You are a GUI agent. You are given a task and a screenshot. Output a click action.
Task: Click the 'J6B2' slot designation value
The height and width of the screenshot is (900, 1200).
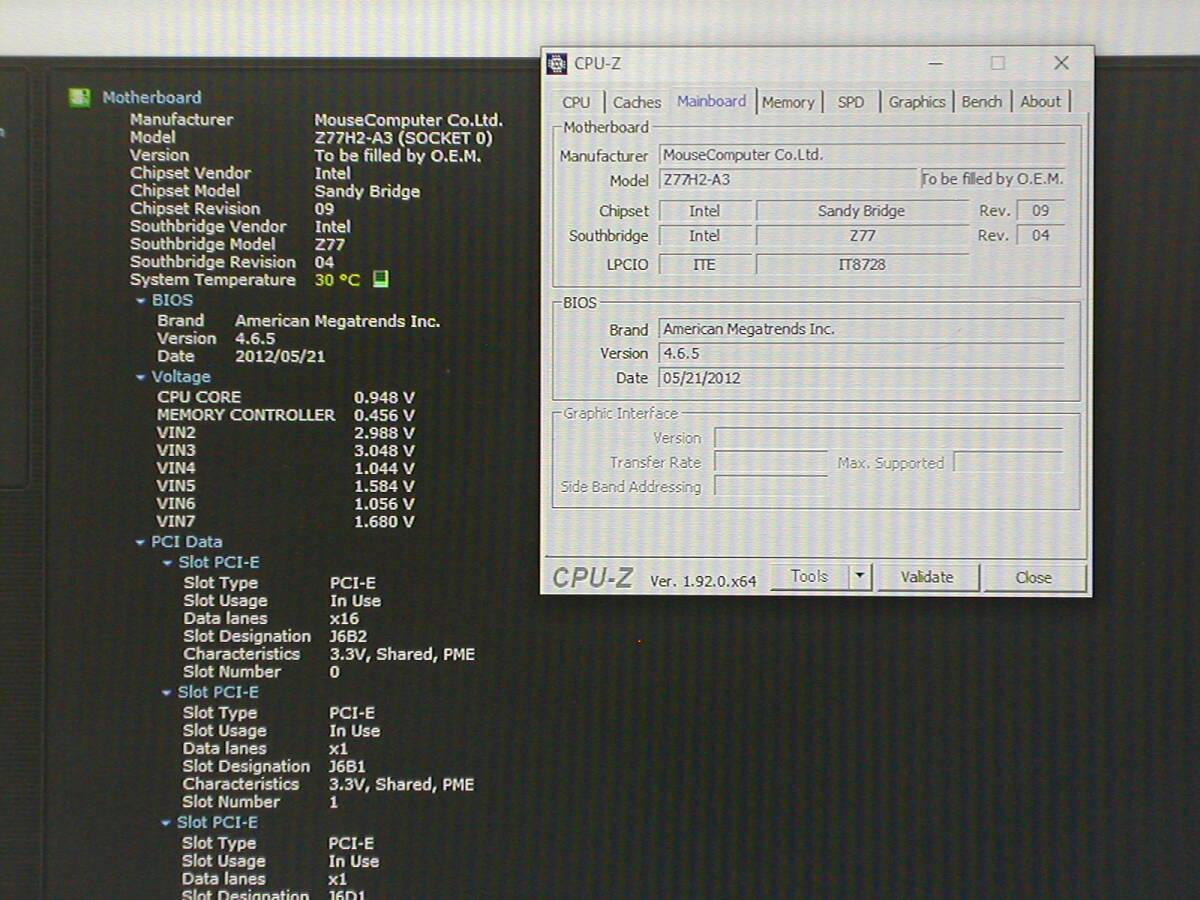[x=348, y=637]
